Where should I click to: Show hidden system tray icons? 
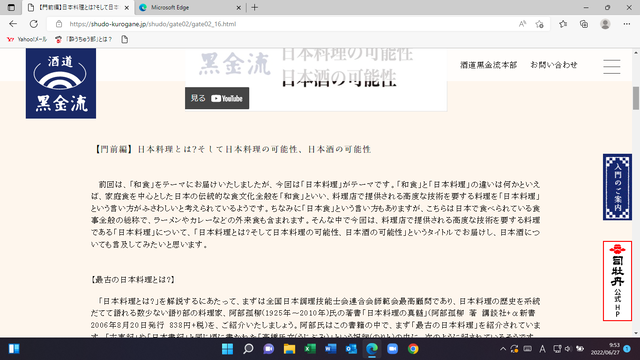(x=503, y=349)
